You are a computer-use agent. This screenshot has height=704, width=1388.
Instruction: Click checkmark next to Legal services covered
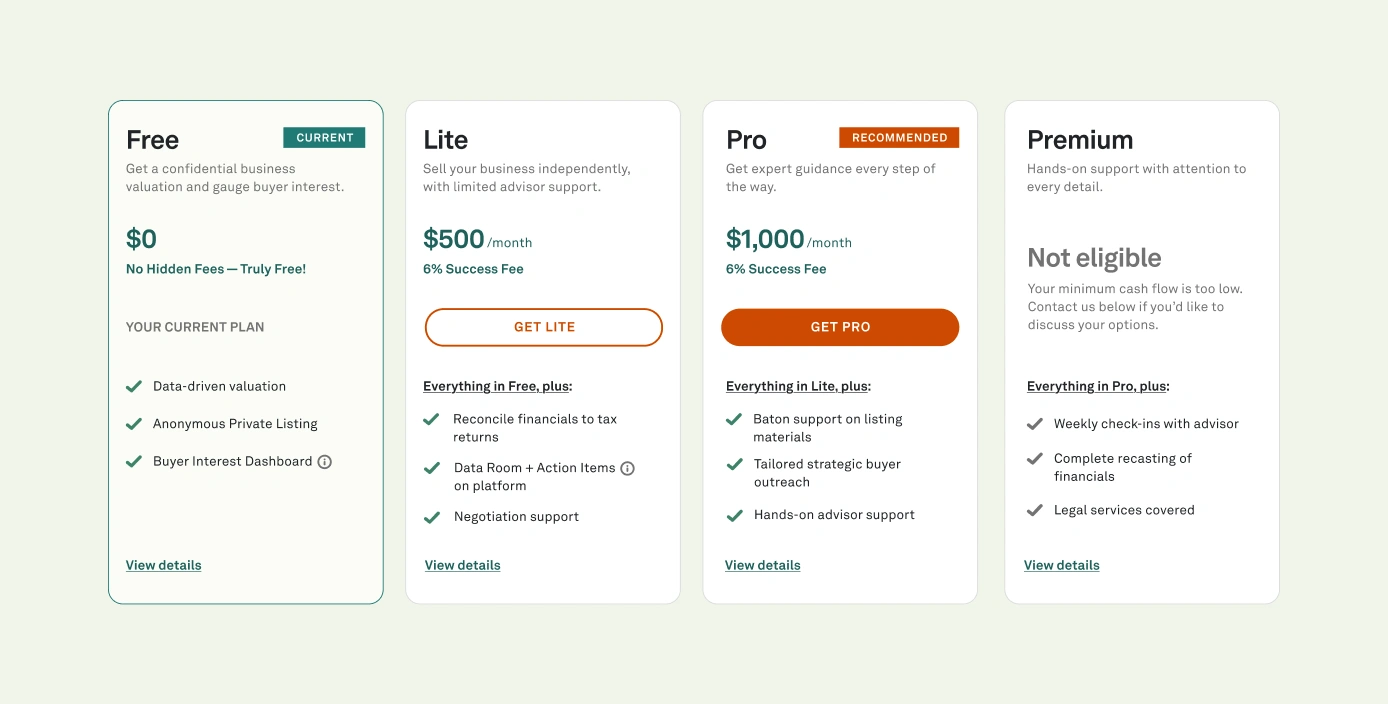click(x=1035, y=510)
